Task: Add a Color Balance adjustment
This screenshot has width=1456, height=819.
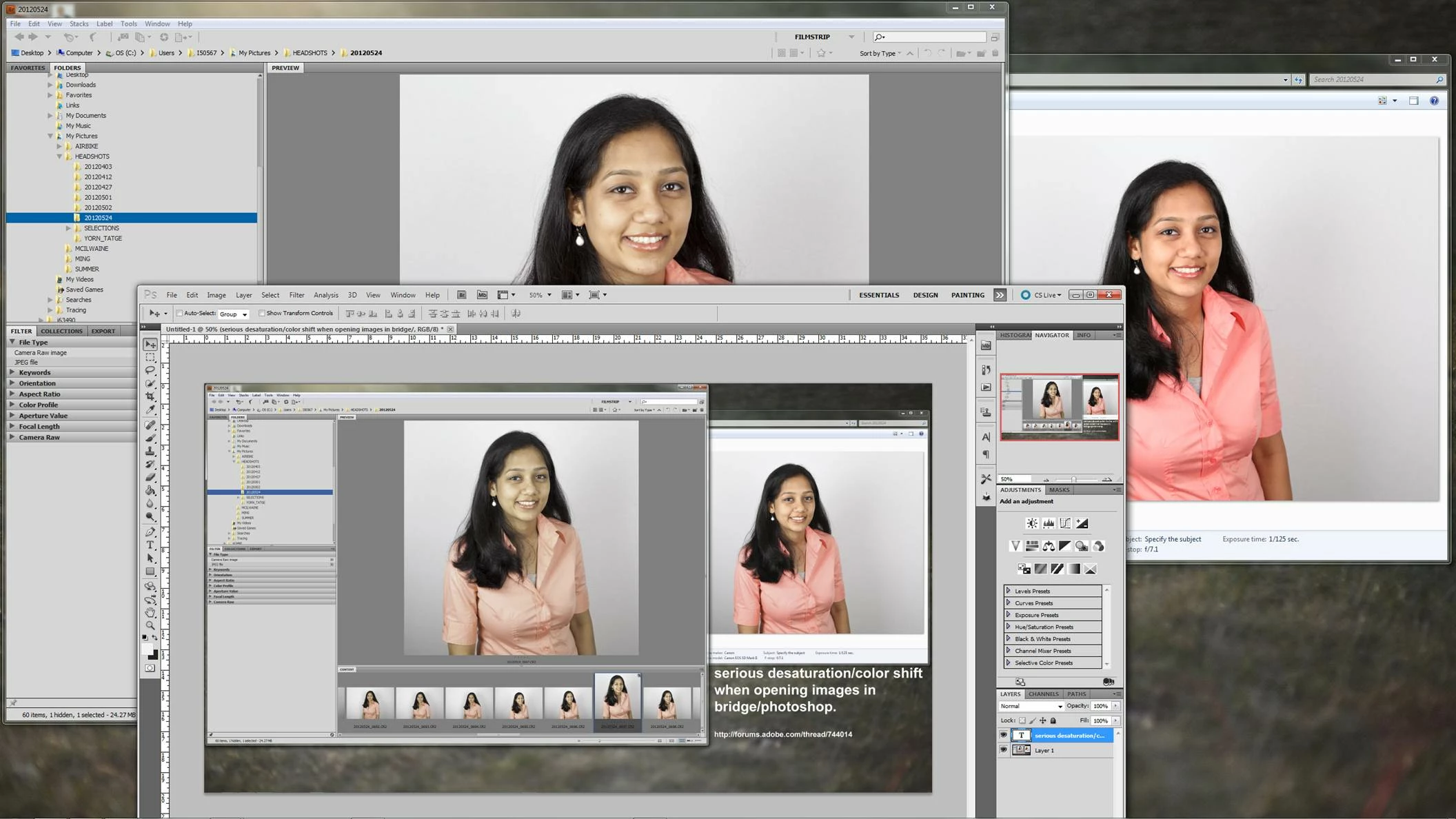Action: [x=1049, y=546]
